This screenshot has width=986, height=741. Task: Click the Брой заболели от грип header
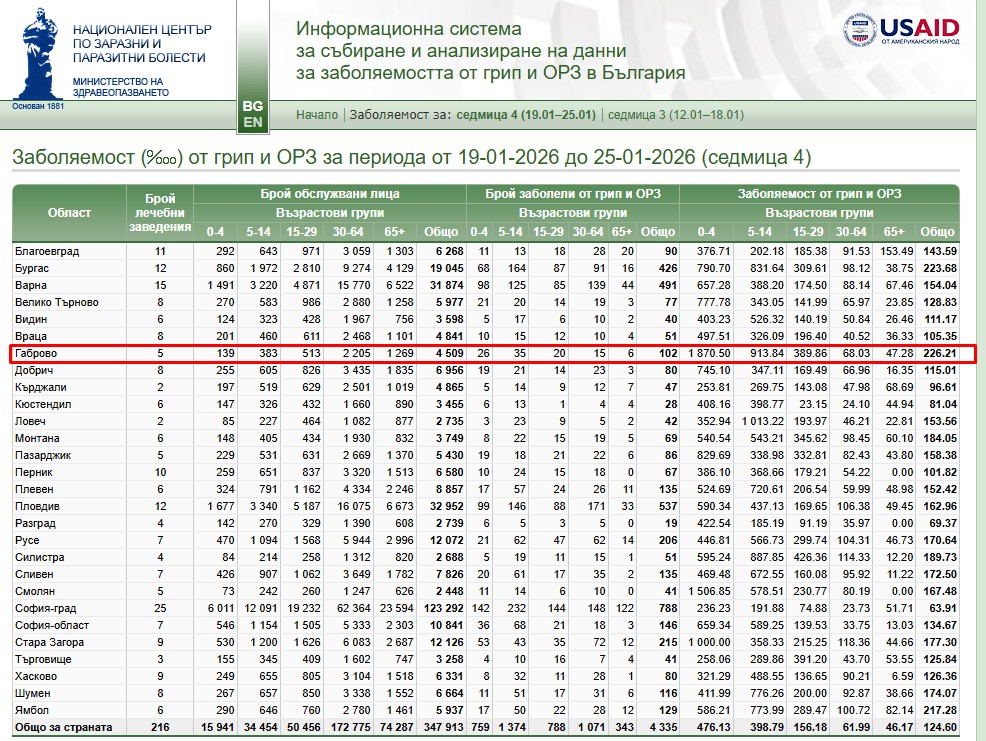tap(573, 193)
